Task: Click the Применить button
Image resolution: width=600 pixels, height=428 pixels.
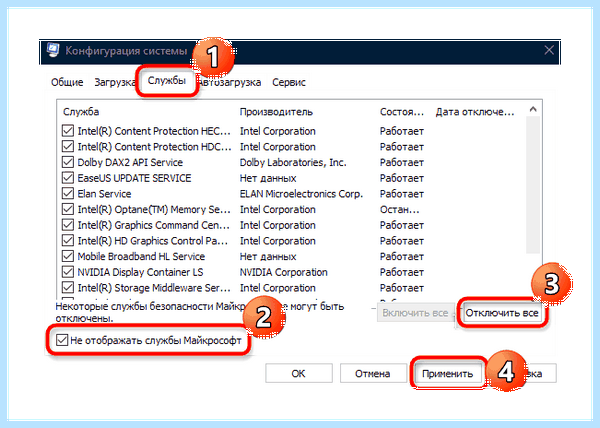Action: [x=448, y=373]
